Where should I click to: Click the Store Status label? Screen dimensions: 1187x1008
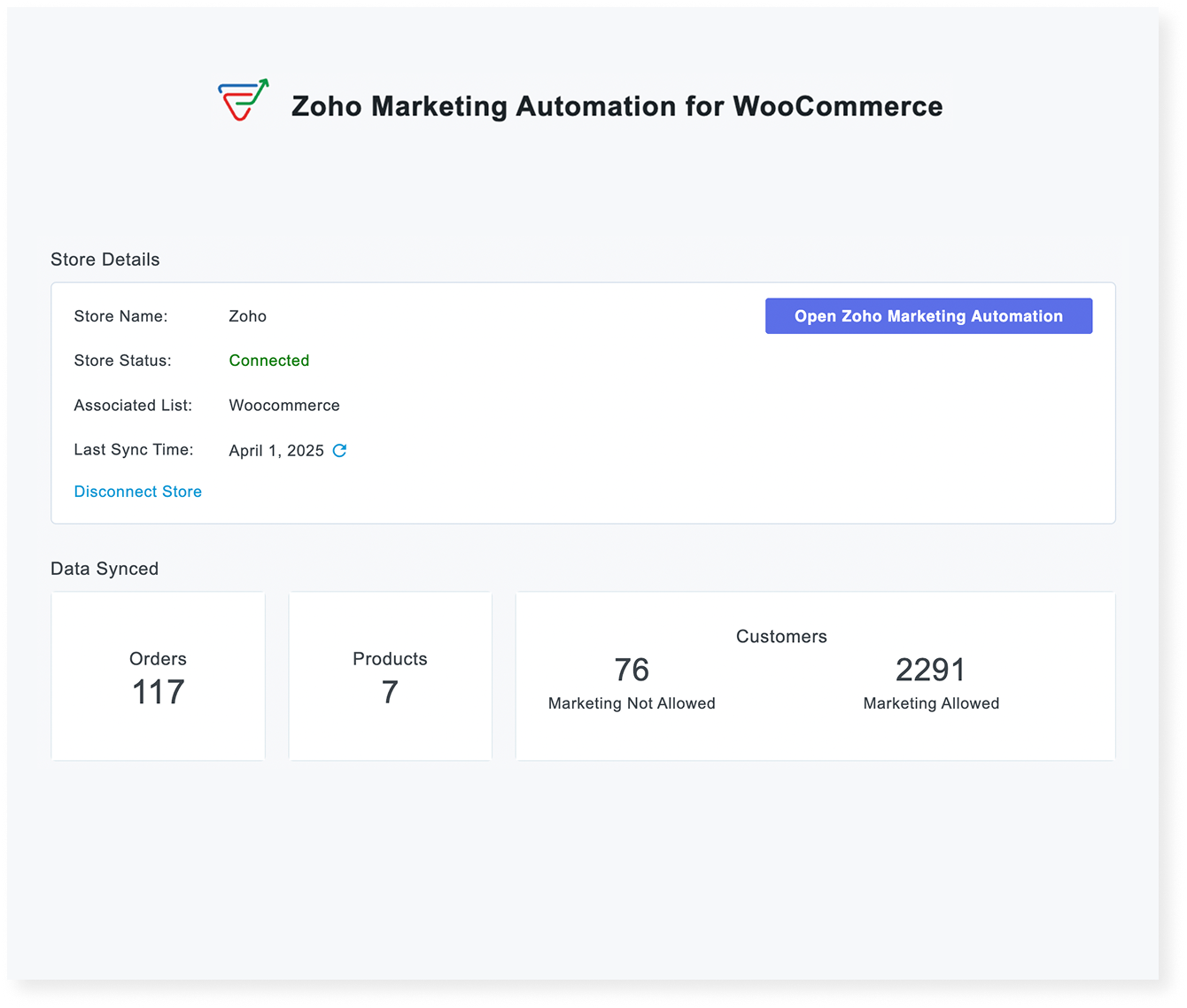pos(123,361)
